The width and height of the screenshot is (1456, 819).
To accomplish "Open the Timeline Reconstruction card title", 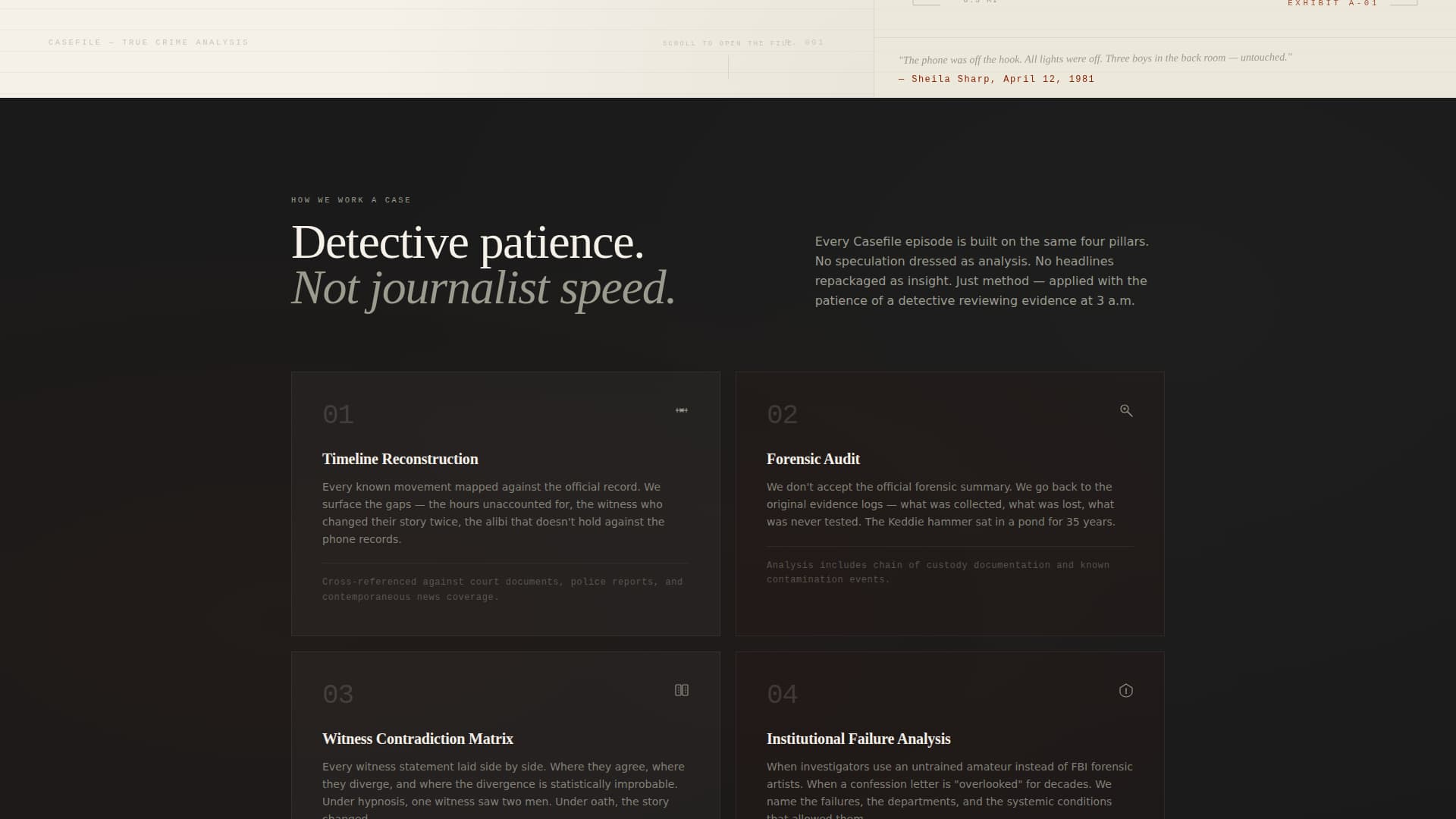I will coord(400,459).
